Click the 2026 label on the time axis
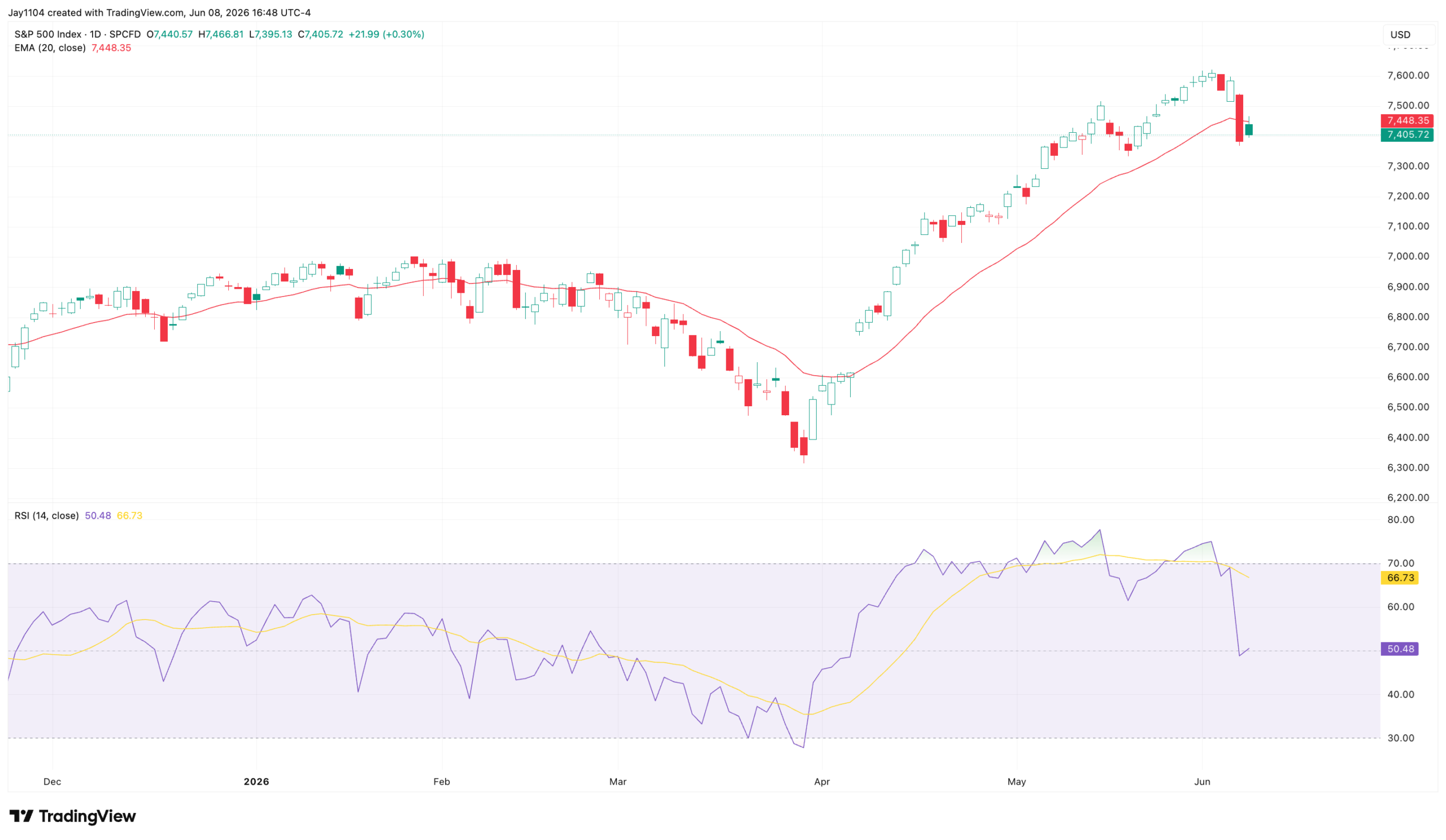1446x840 pixels. [x=256, y=781]
